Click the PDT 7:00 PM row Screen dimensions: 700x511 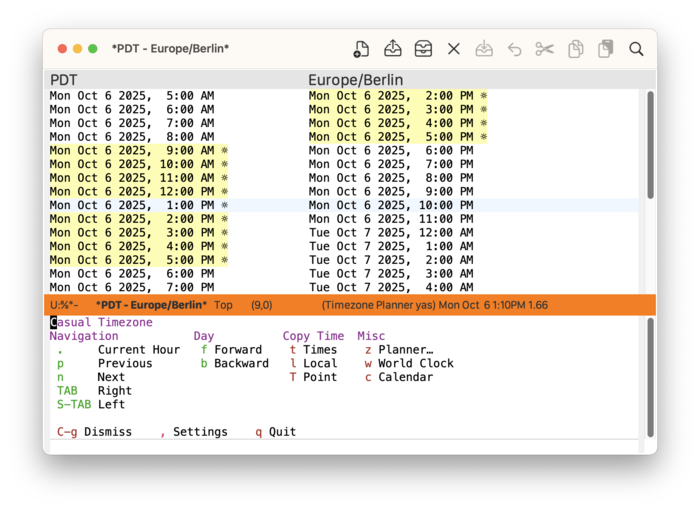pos(132,287)
